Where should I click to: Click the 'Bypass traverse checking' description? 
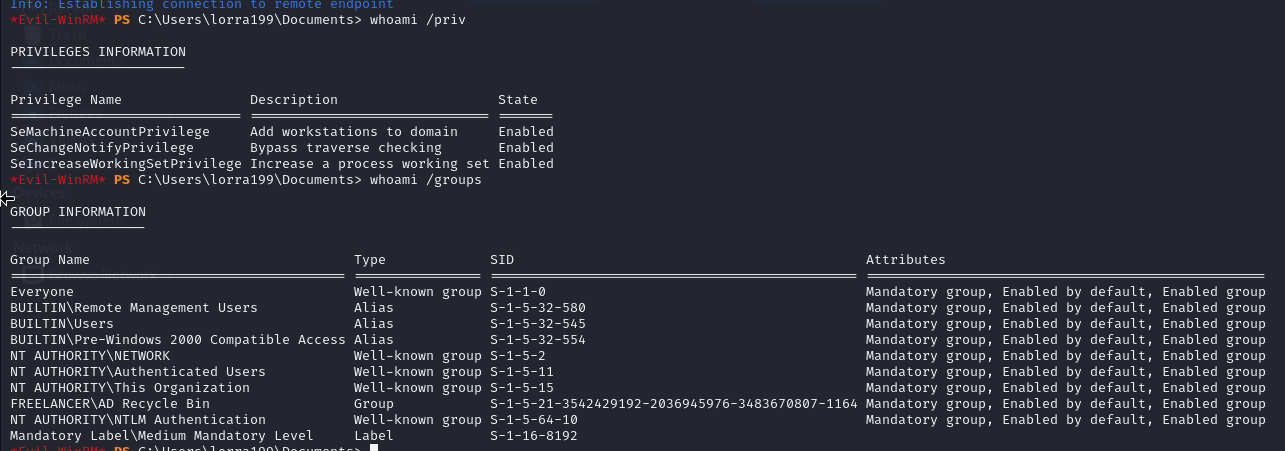pyautogui.click(x=346, y=148)
